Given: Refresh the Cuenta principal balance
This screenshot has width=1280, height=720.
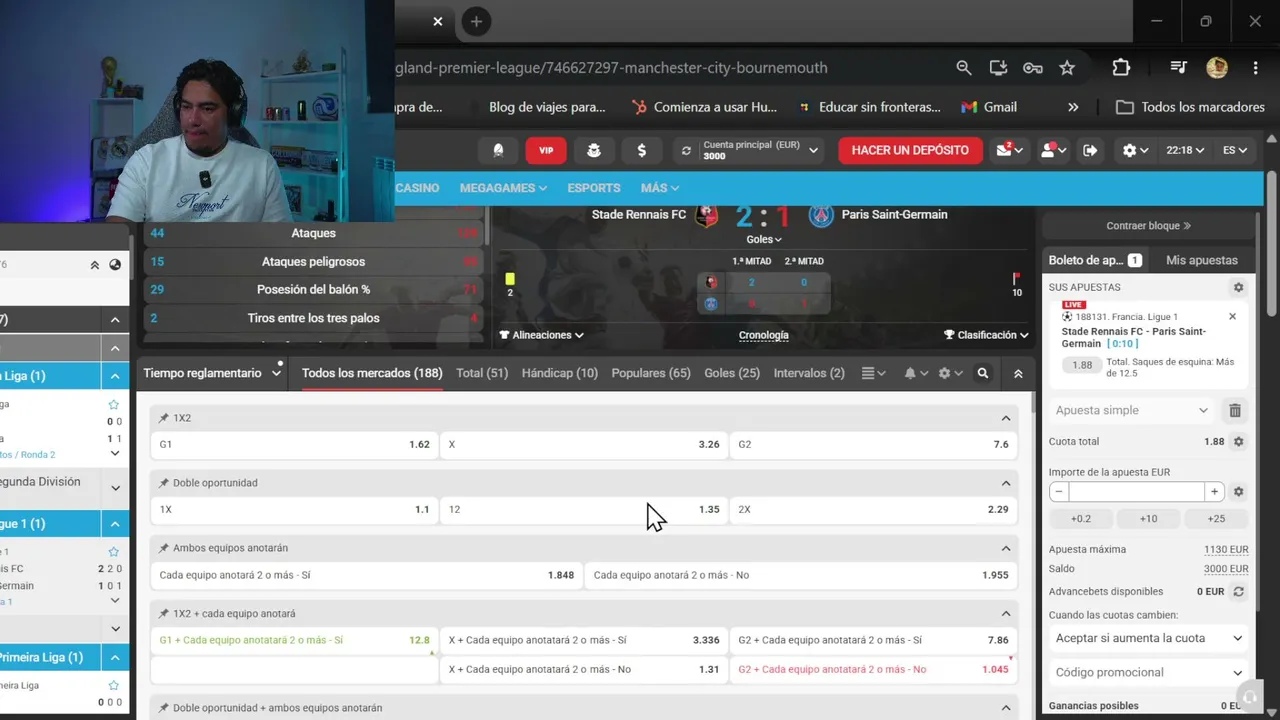Looking at the screenshot, I should point(686,151).
